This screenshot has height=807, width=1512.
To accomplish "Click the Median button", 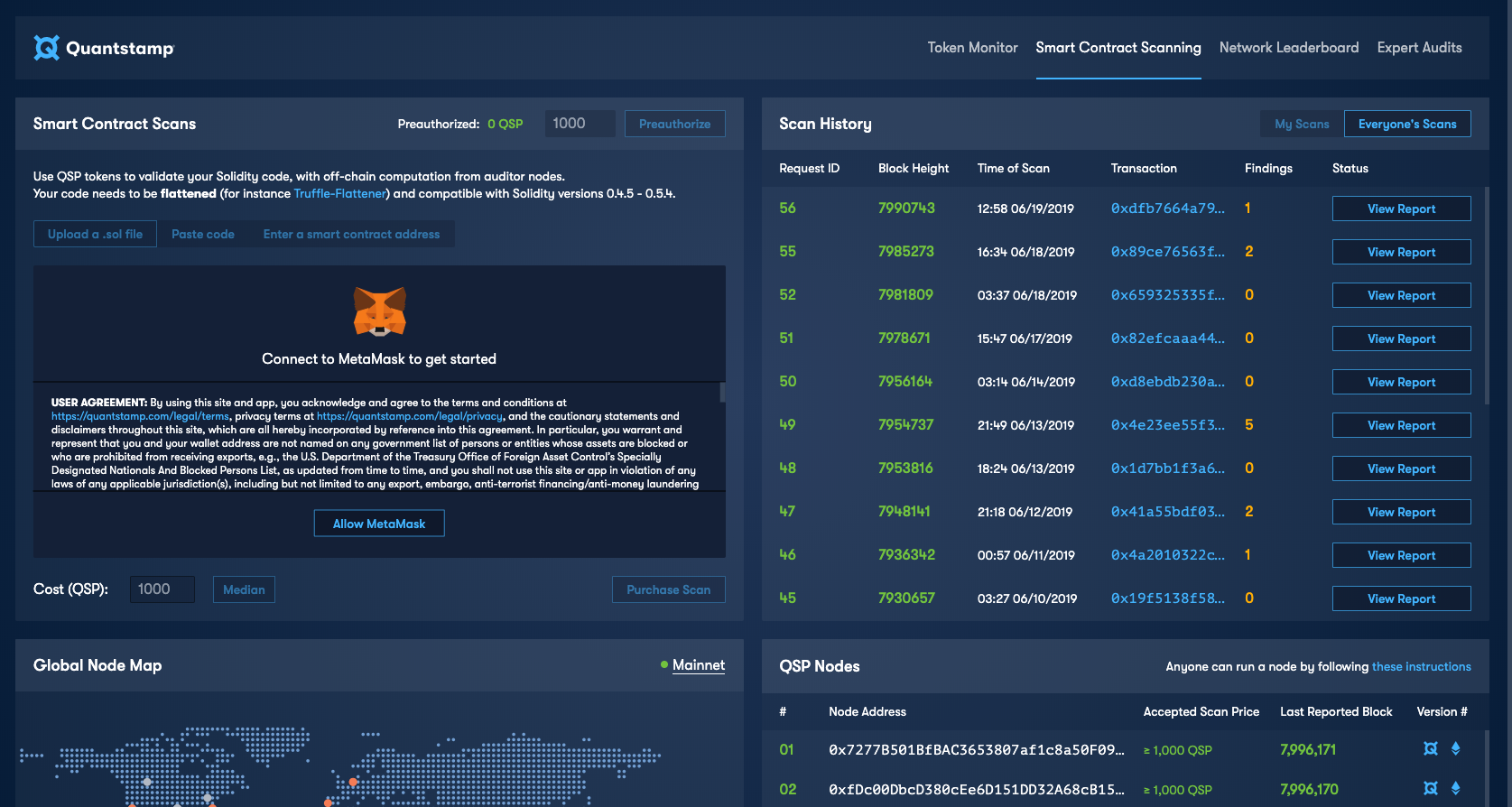I will click(244, 589).
